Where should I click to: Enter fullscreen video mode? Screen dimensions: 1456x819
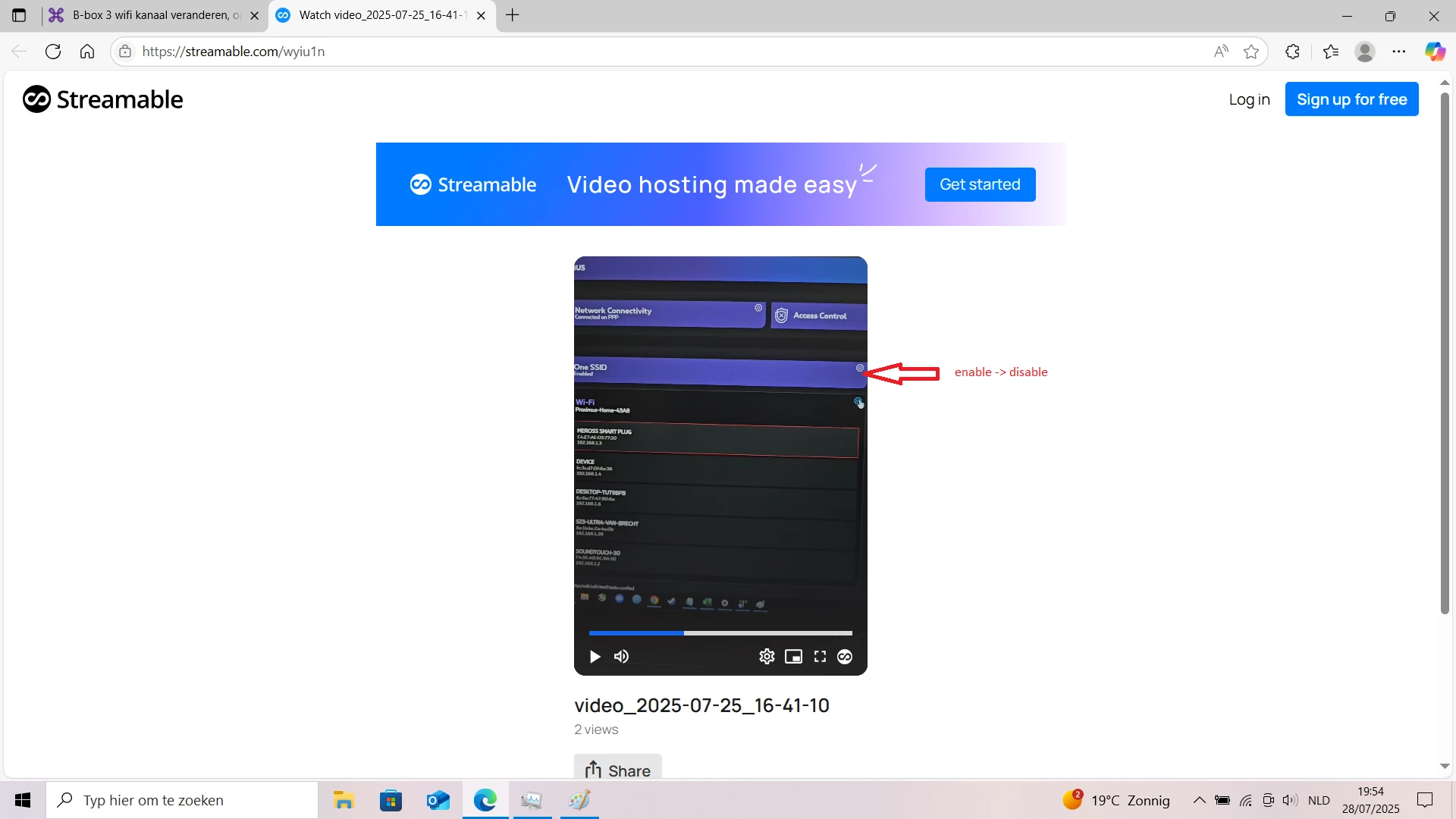820,657
